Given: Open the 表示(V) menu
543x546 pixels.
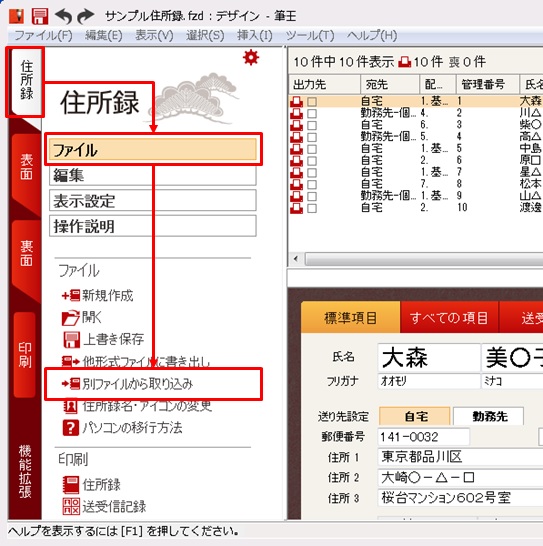Looking at the screenshot, I should click(154, 36).
